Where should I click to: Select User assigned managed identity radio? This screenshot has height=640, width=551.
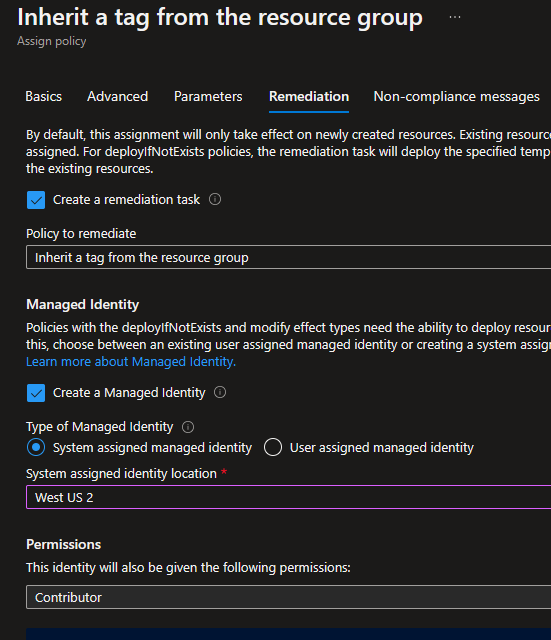pyautogui.click(x=273, y=447)
